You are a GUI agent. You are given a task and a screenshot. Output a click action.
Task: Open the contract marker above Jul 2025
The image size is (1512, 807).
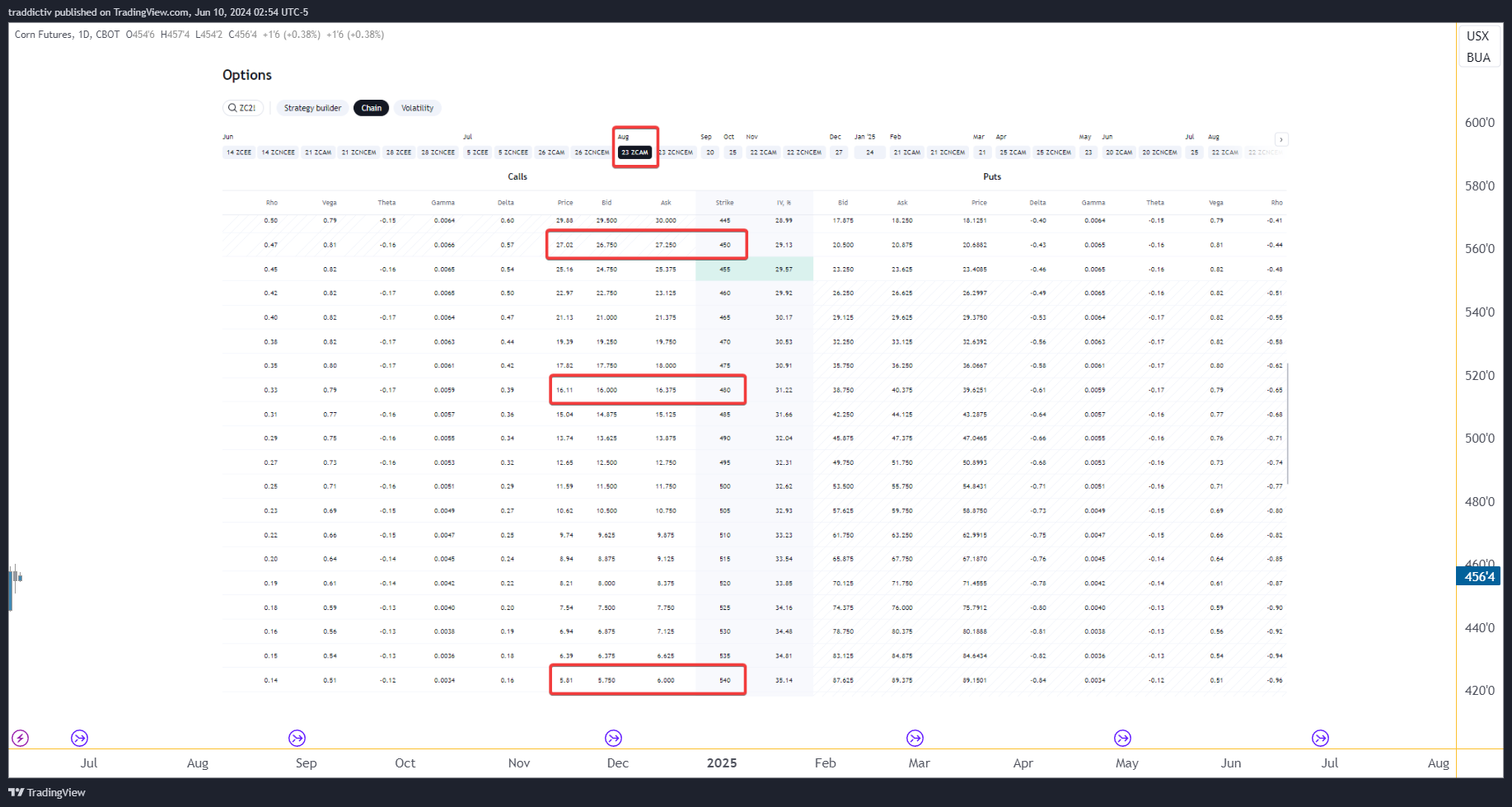pos(1321,738)
